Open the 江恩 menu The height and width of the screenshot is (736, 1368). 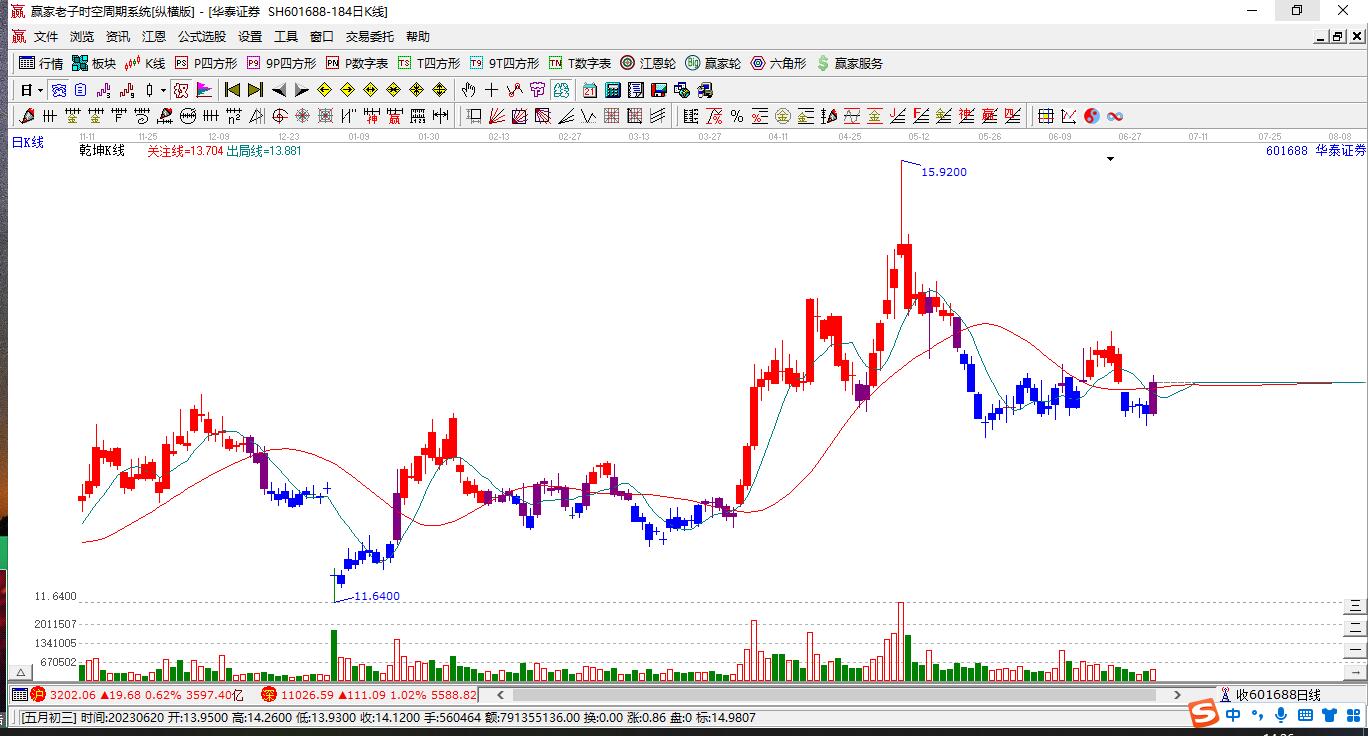click(154, 37)
